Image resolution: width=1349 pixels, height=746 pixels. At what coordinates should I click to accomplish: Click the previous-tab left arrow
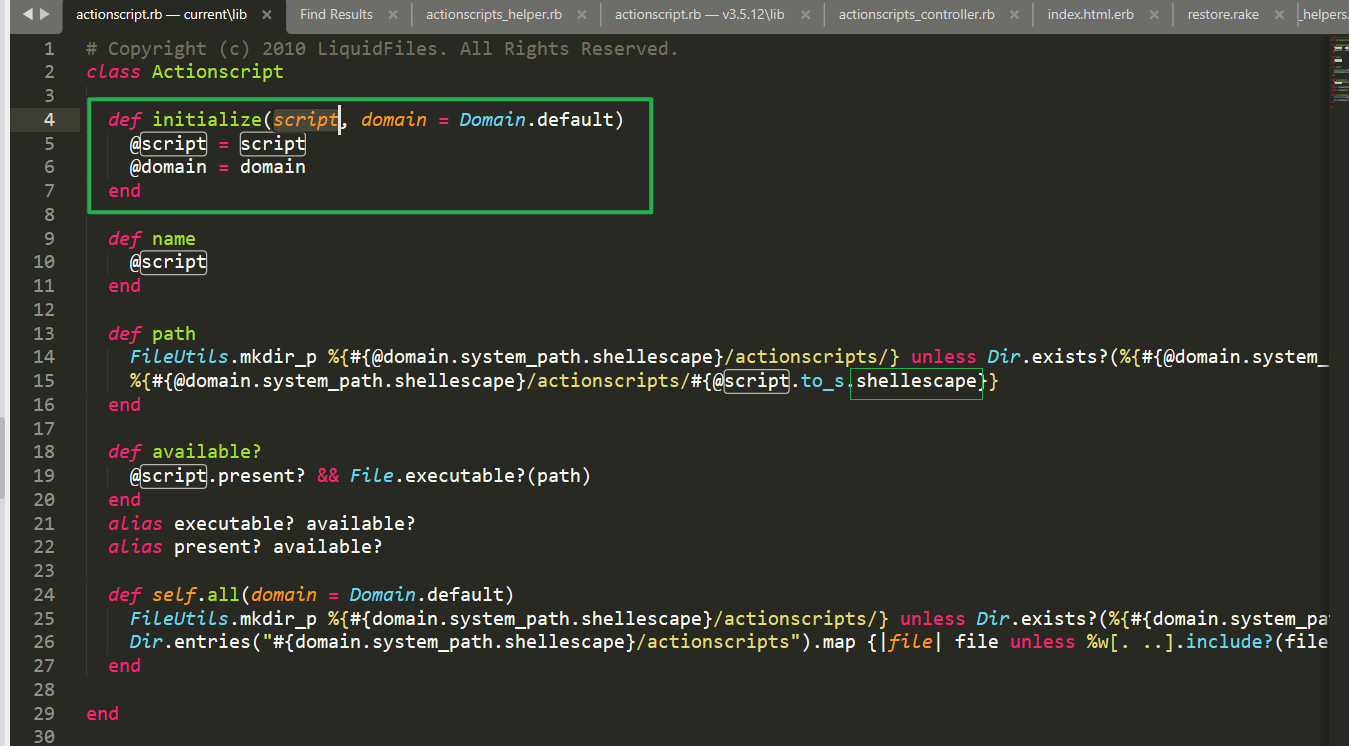pos(27,14)
